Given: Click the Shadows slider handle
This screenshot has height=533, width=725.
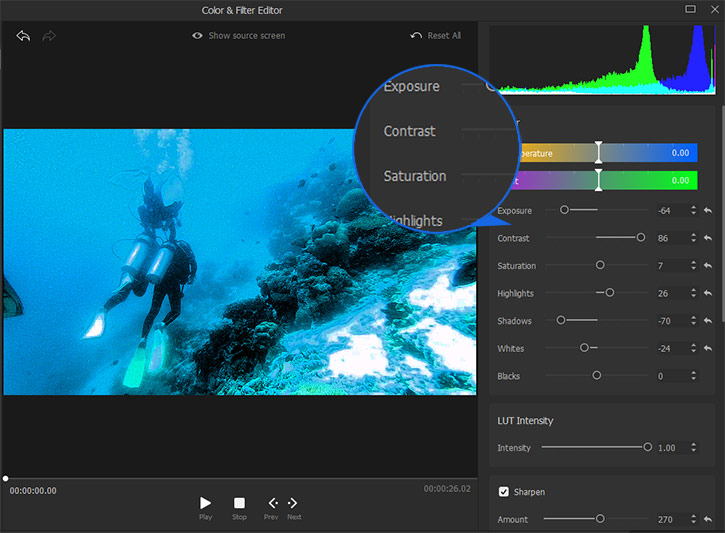Looking at the screenshot, I should tap(561, 321).
